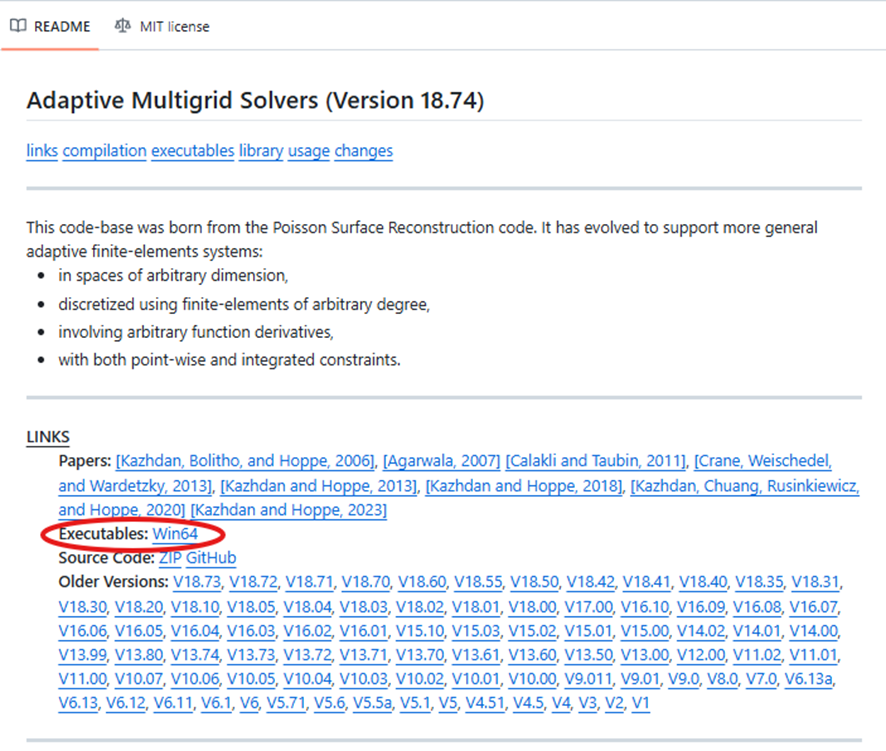
Task: Jump to the compilation section link
Action: click(105, 151)
